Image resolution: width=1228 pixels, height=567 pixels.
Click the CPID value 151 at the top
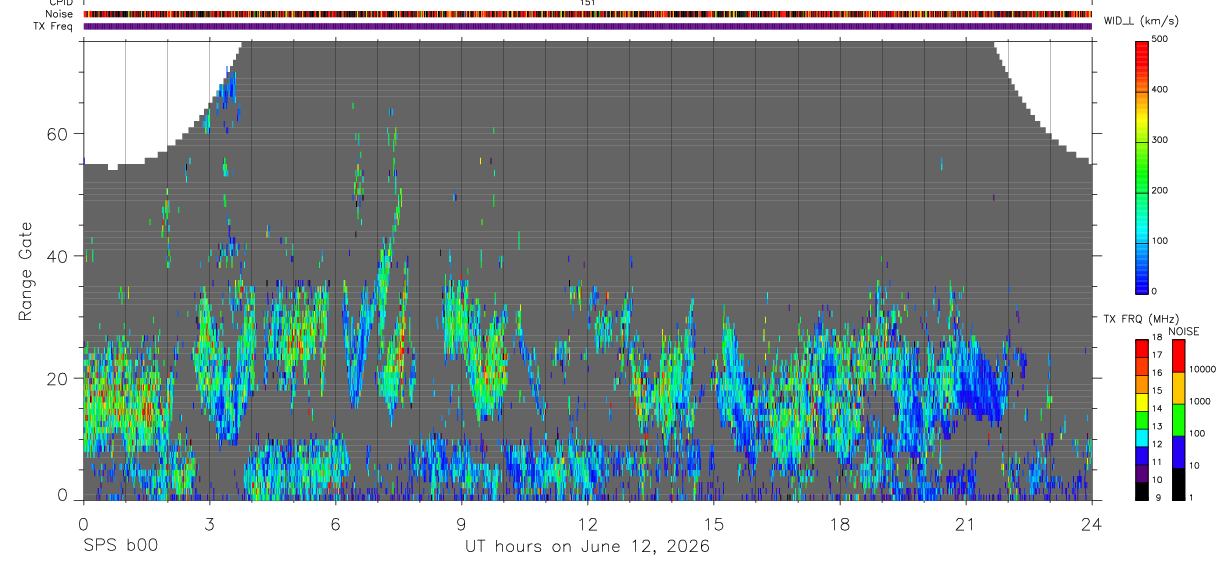pyautogui.click(x=587, y=3)
